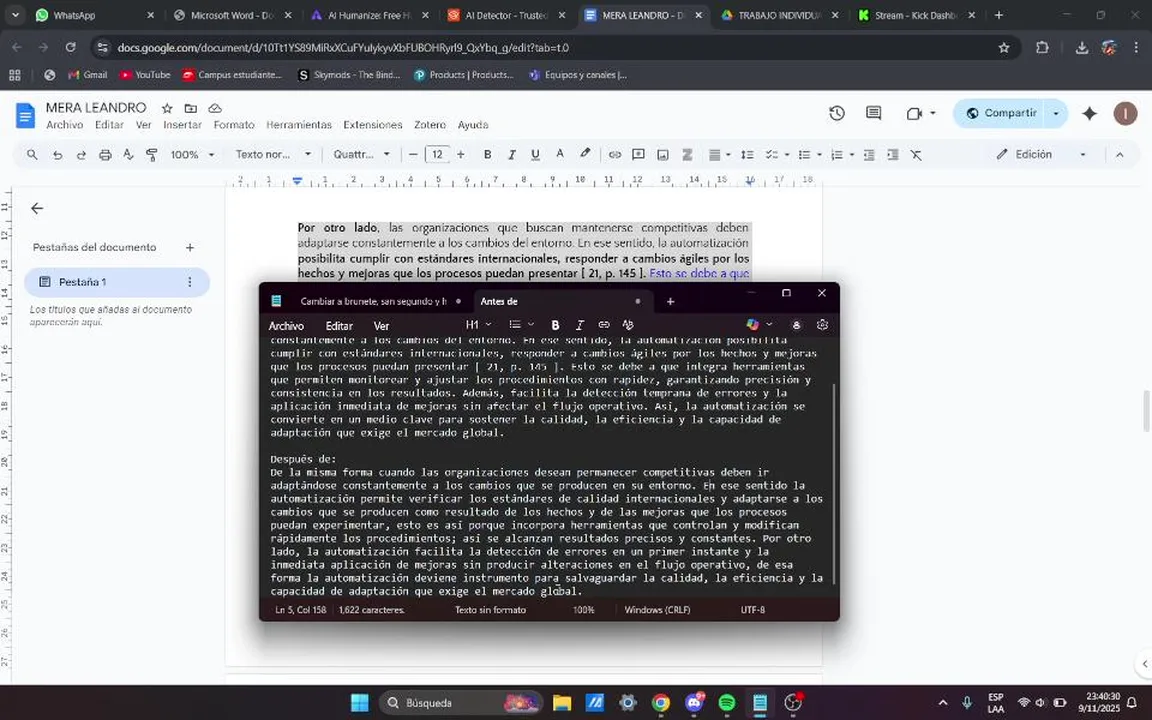1152x720 pixels.
Task: Open Editar menu in Notepad window
Action: tap(339, 325)
